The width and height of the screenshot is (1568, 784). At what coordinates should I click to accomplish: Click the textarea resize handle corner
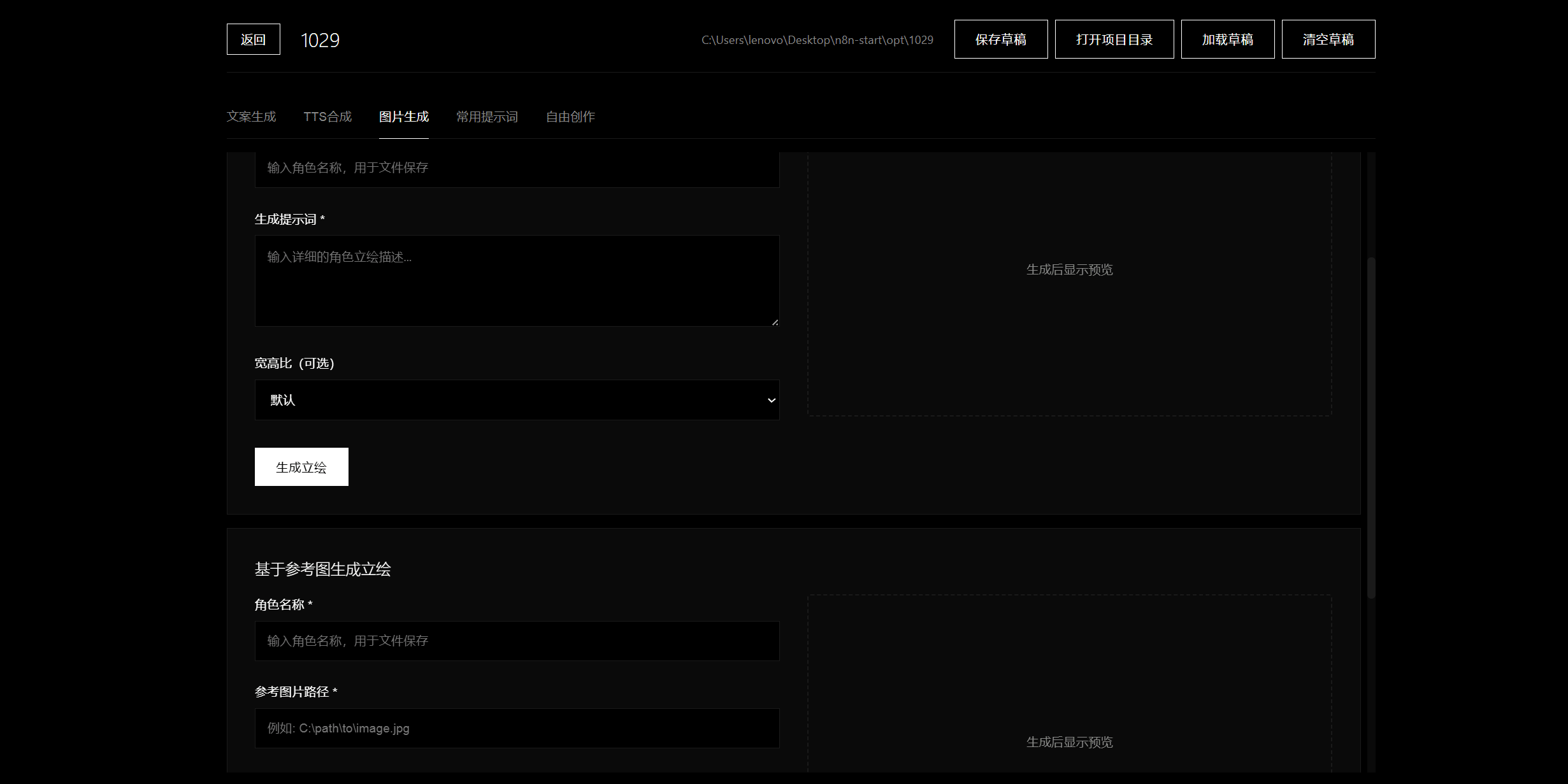[x=775, y=322]
